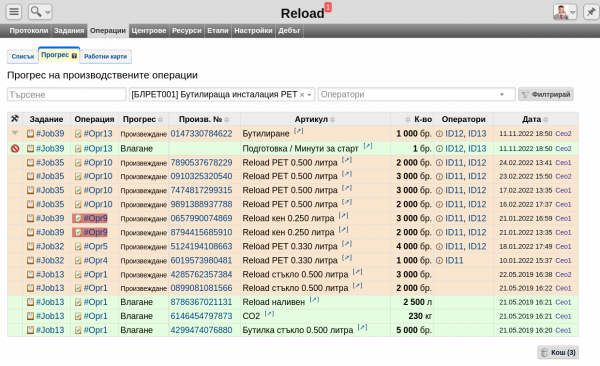Click the tools icon in table header

(15, 119)
